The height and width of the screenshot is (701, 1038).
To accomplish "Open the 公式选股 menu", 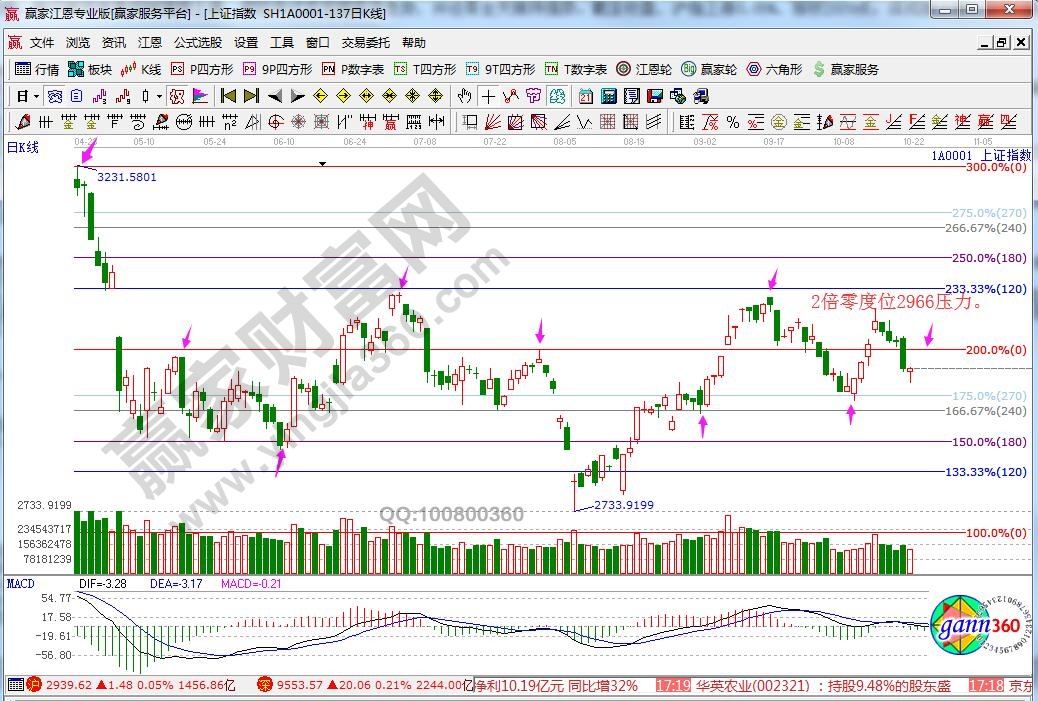I will pyautogui.click(x=197, y=43).
